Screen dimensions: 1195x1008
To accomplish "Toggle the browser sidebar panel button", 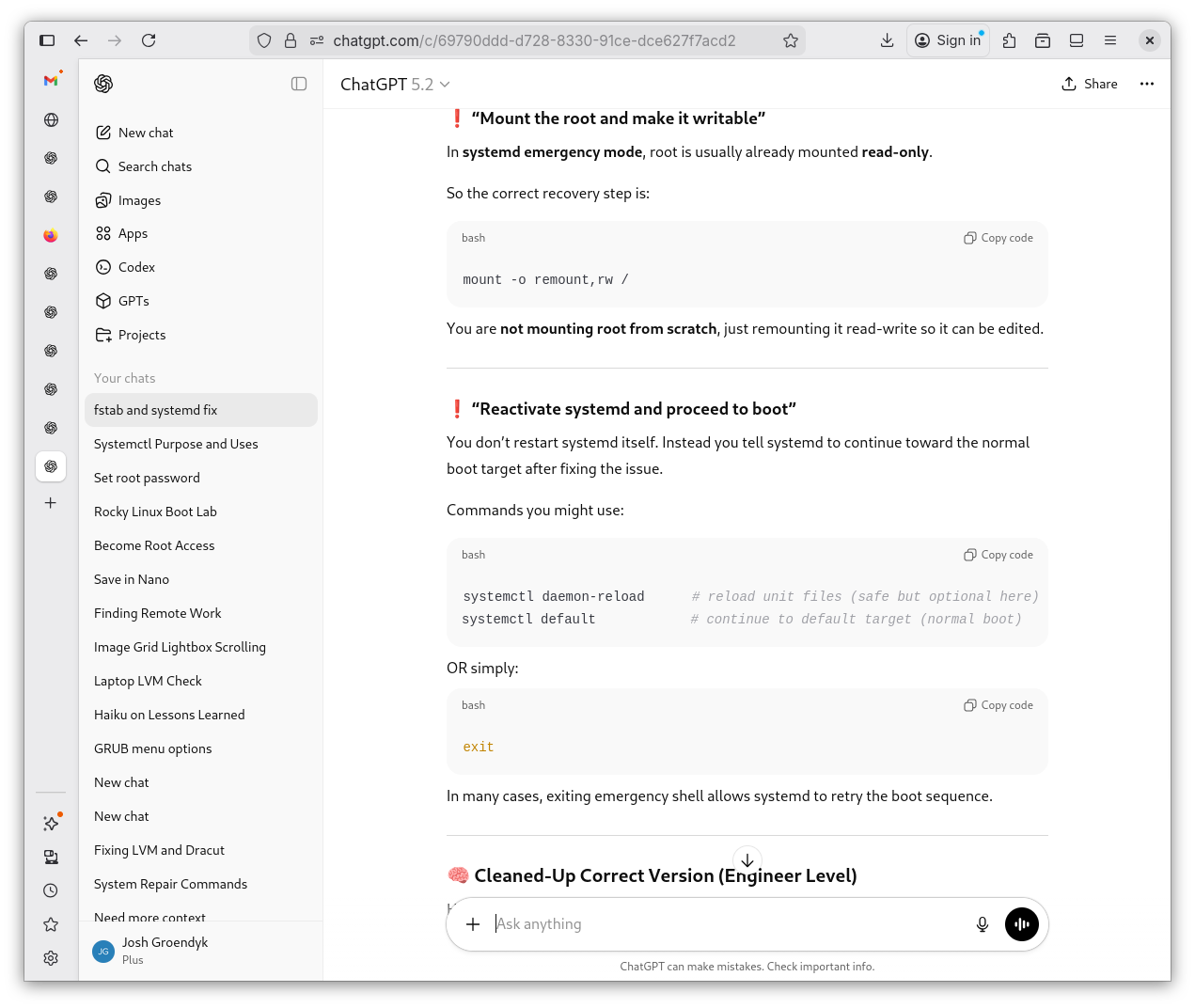I will pos(47,40).
